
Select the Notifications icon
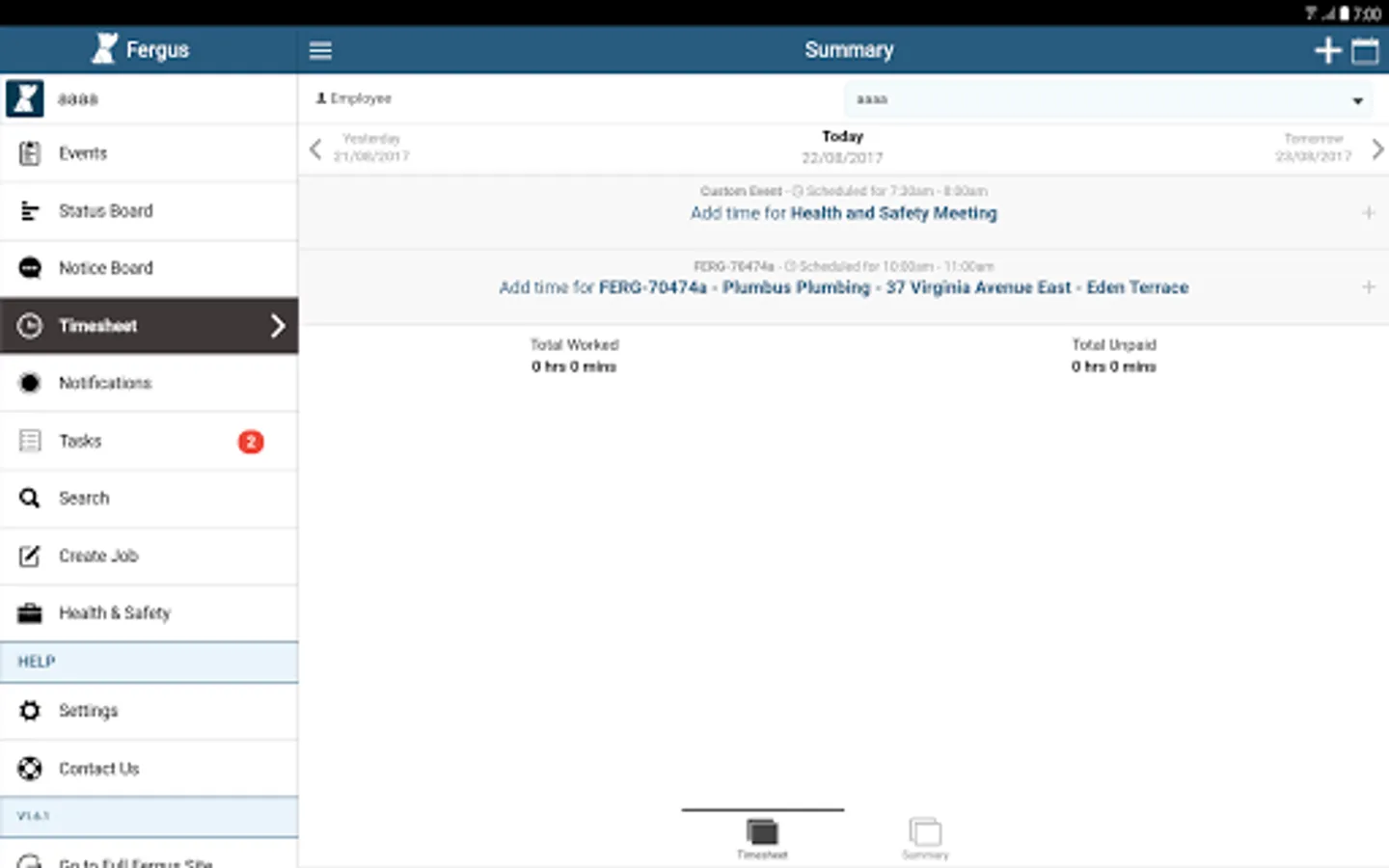30,383
